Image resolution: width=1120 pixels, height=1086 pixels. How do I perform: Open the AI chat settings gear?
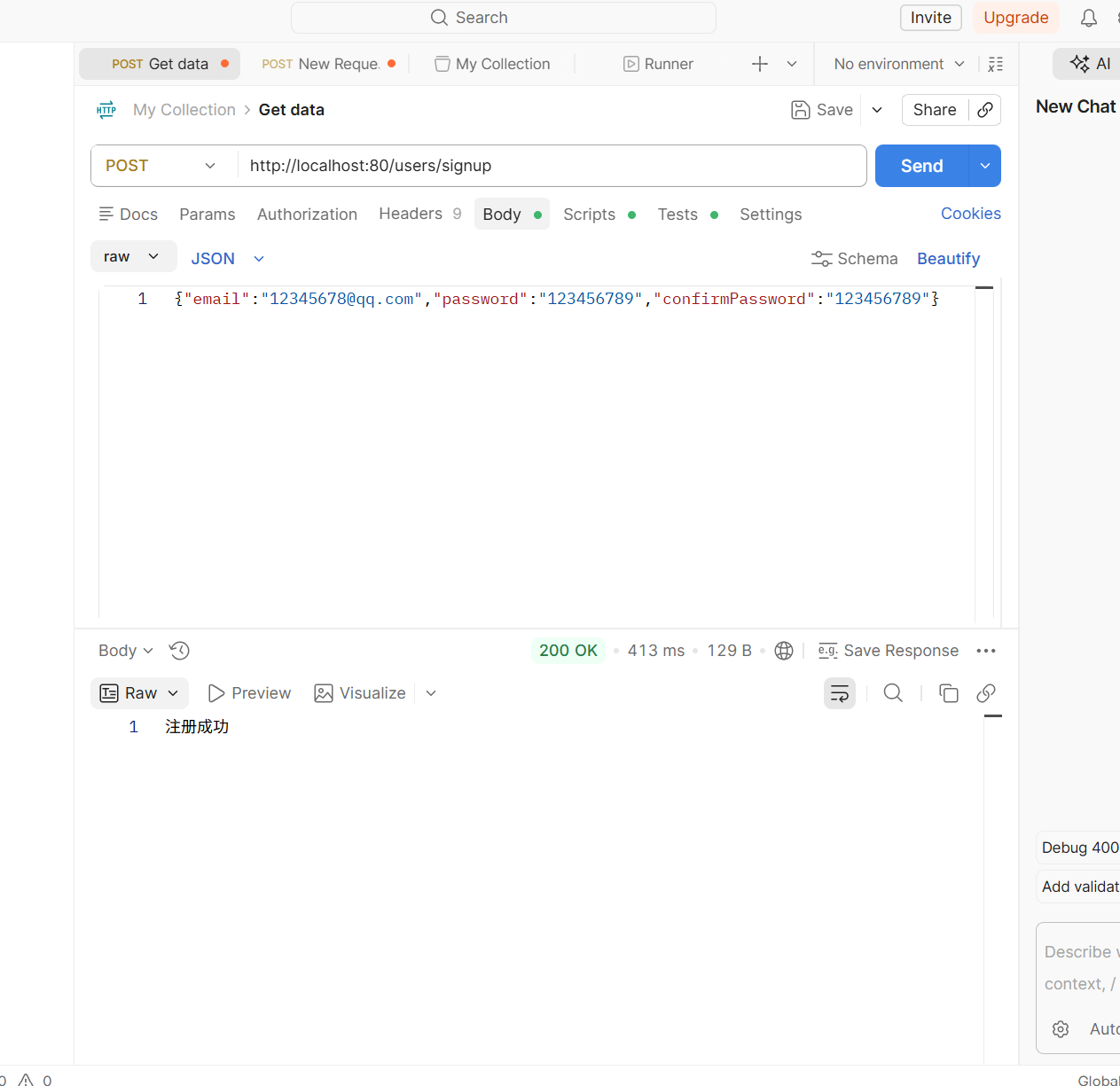click(x=1061, y=1029)
